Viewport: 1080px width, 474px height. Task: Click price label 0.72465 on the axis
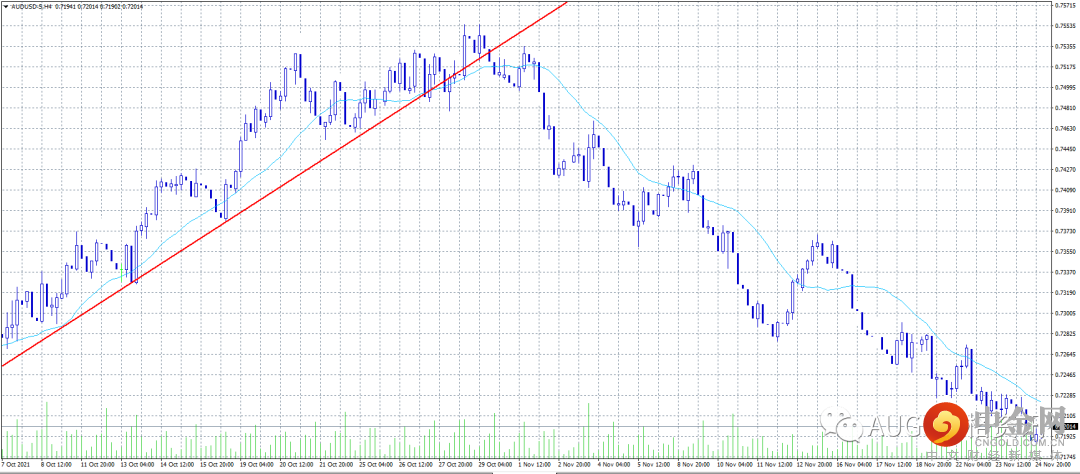1064,375
